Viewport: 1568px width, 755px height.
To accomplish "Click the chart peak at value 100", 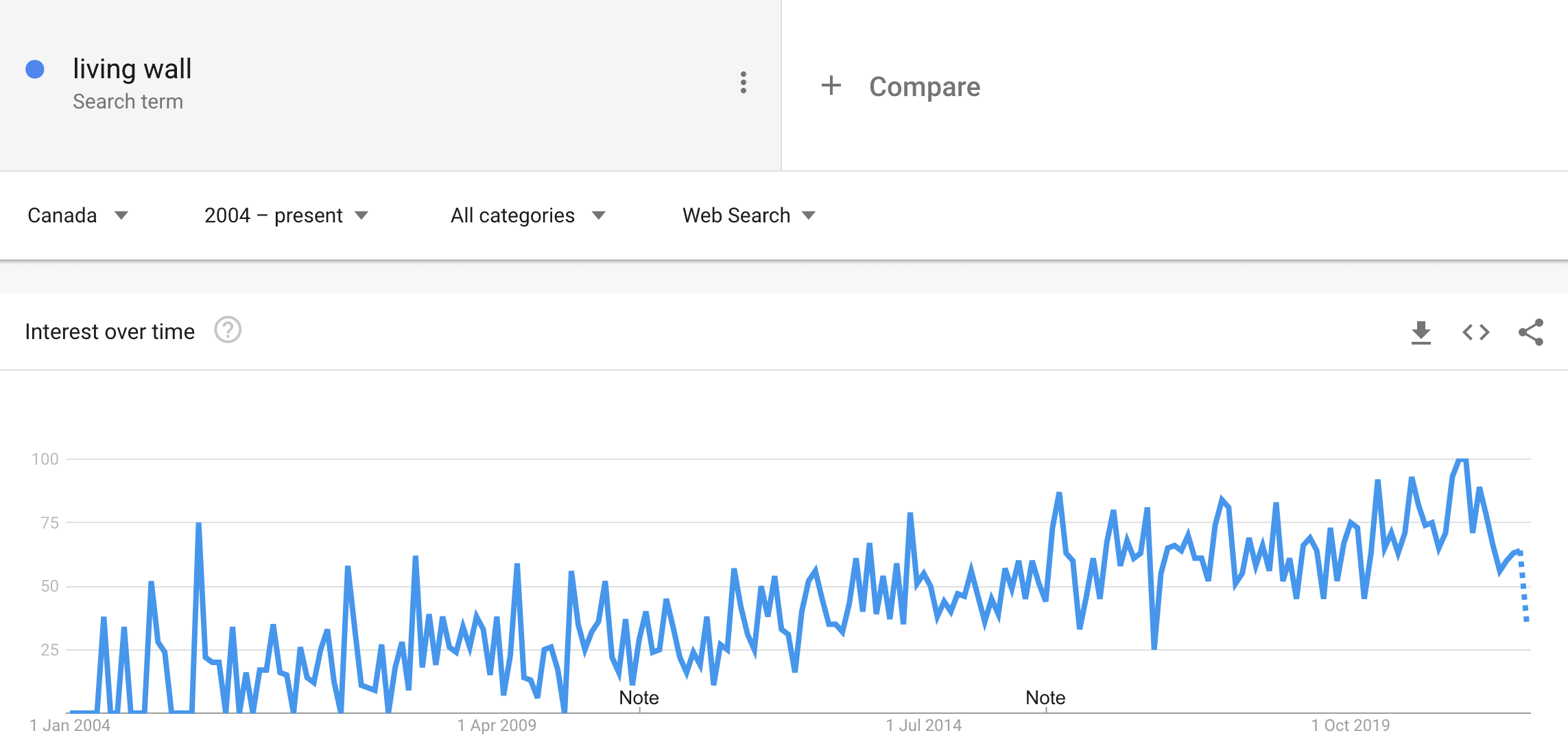I will [x=1462, y=459].
